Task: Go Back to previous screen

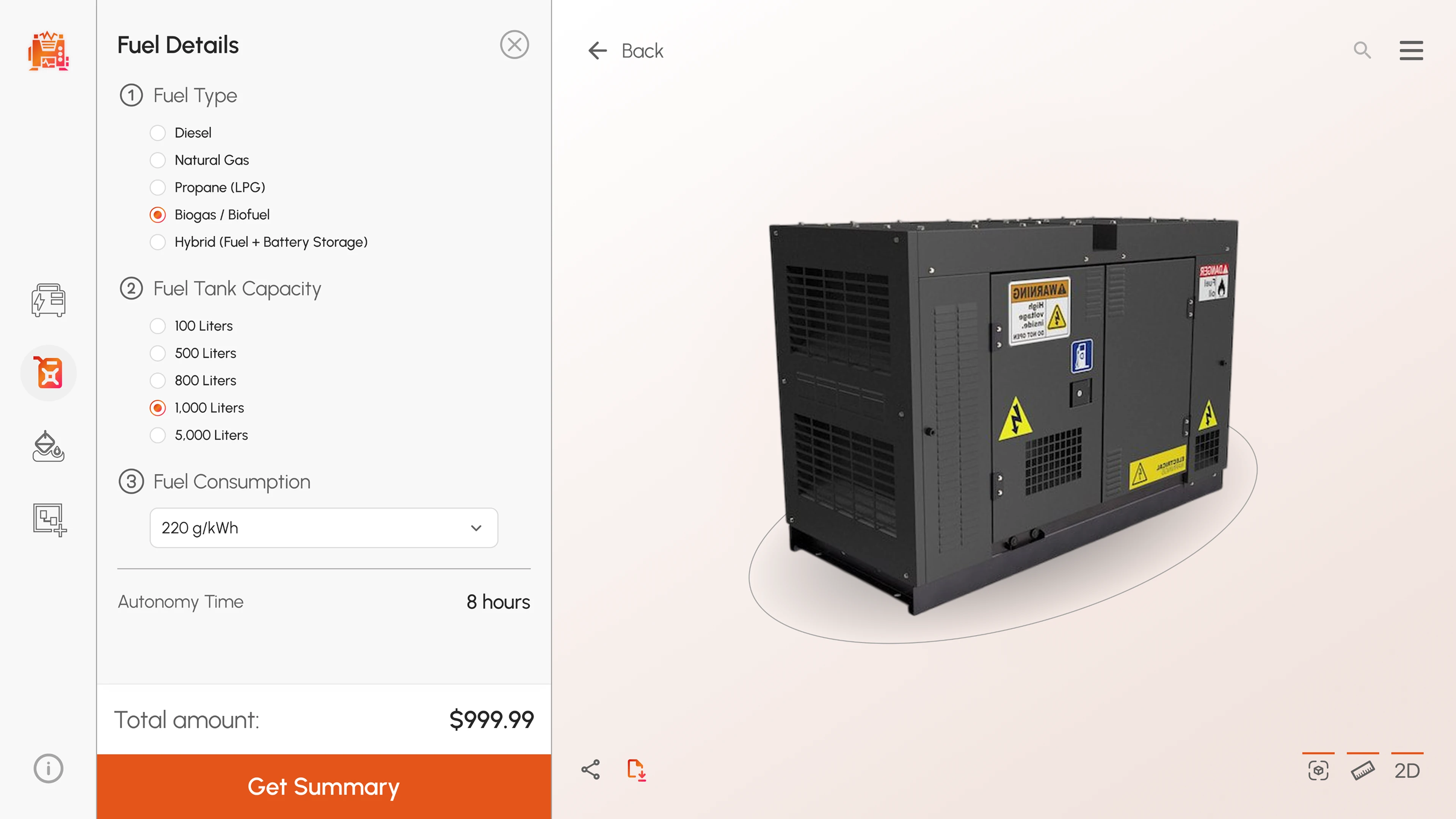Action: click(x=625, y=51)
